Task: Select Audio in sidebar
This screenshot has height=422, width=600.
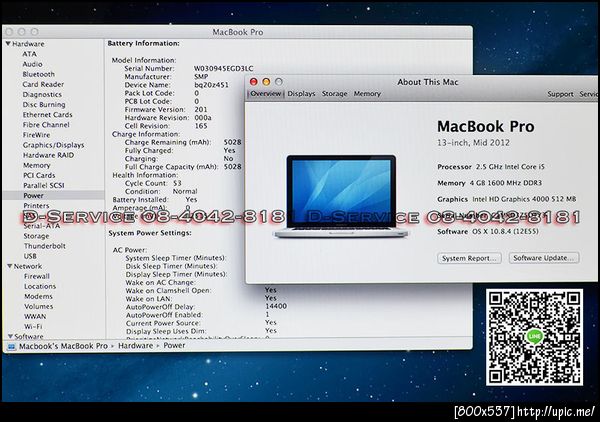Action: click(33, 64)
